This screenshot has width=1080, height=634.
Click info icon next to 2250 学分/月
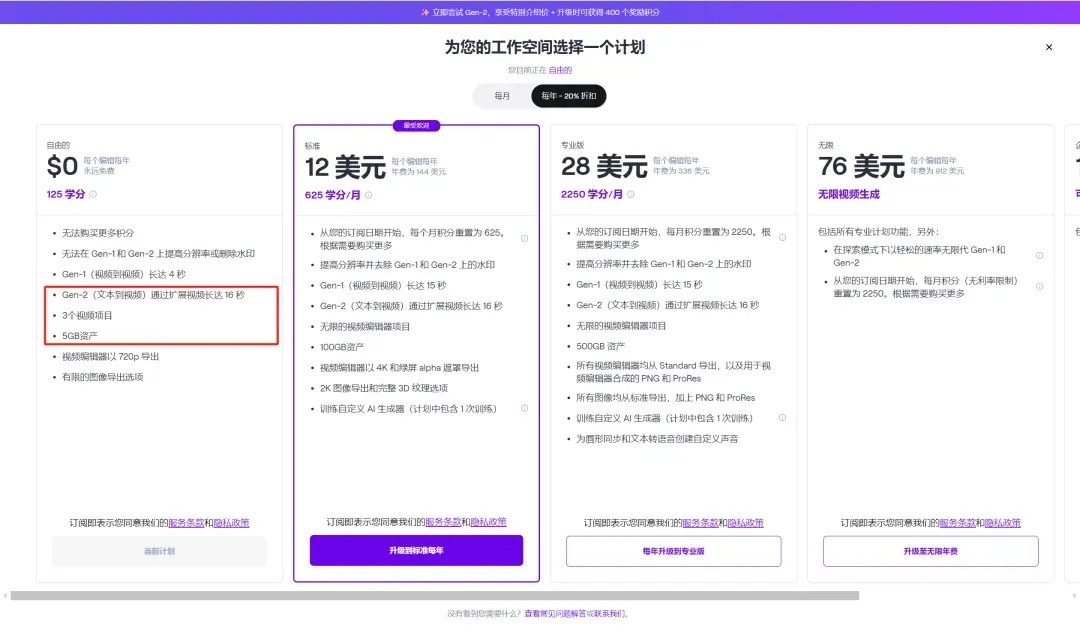click(631, 194)
